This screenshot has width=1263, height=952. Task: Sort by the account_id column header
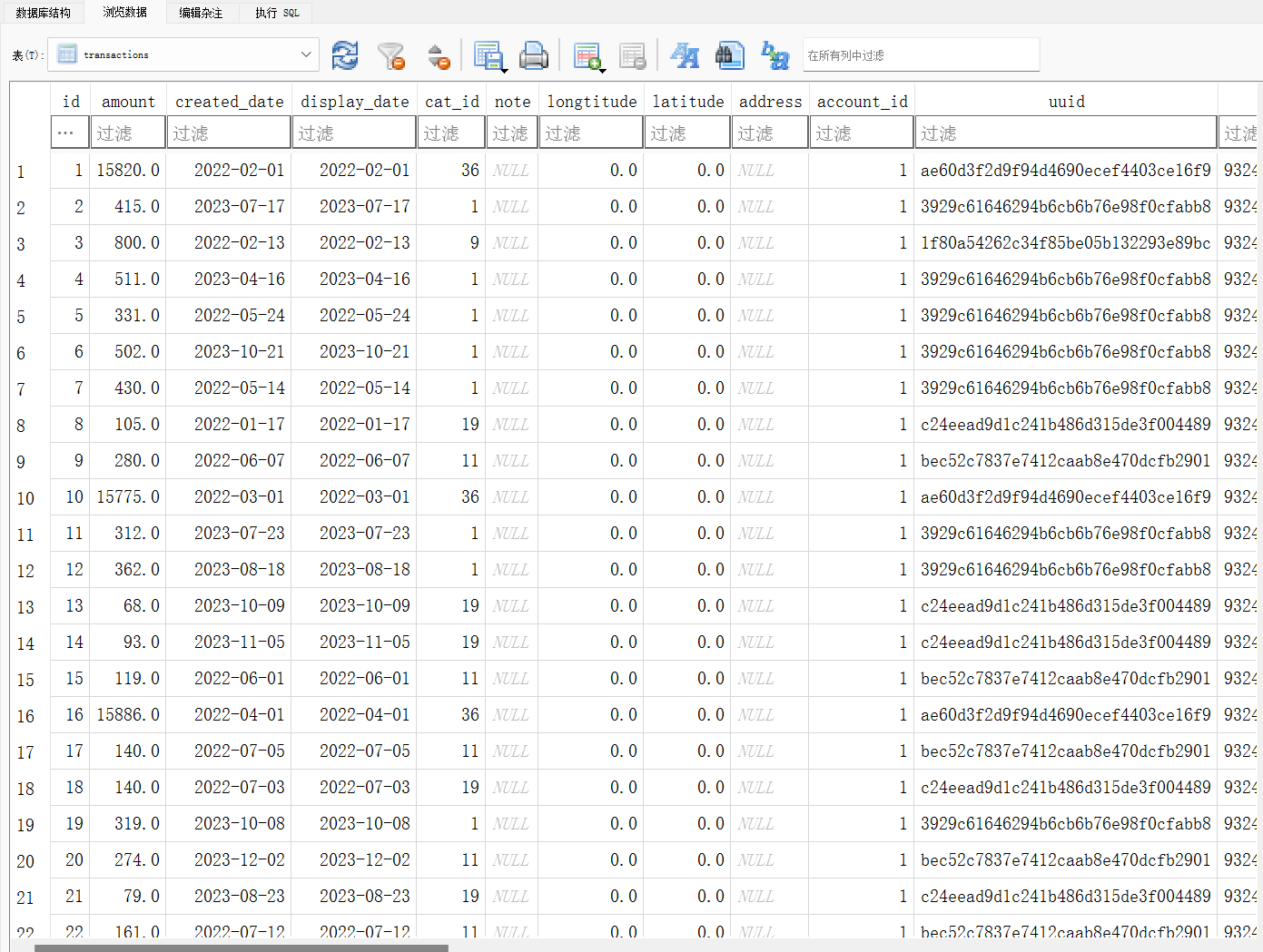tap(862, 101)
